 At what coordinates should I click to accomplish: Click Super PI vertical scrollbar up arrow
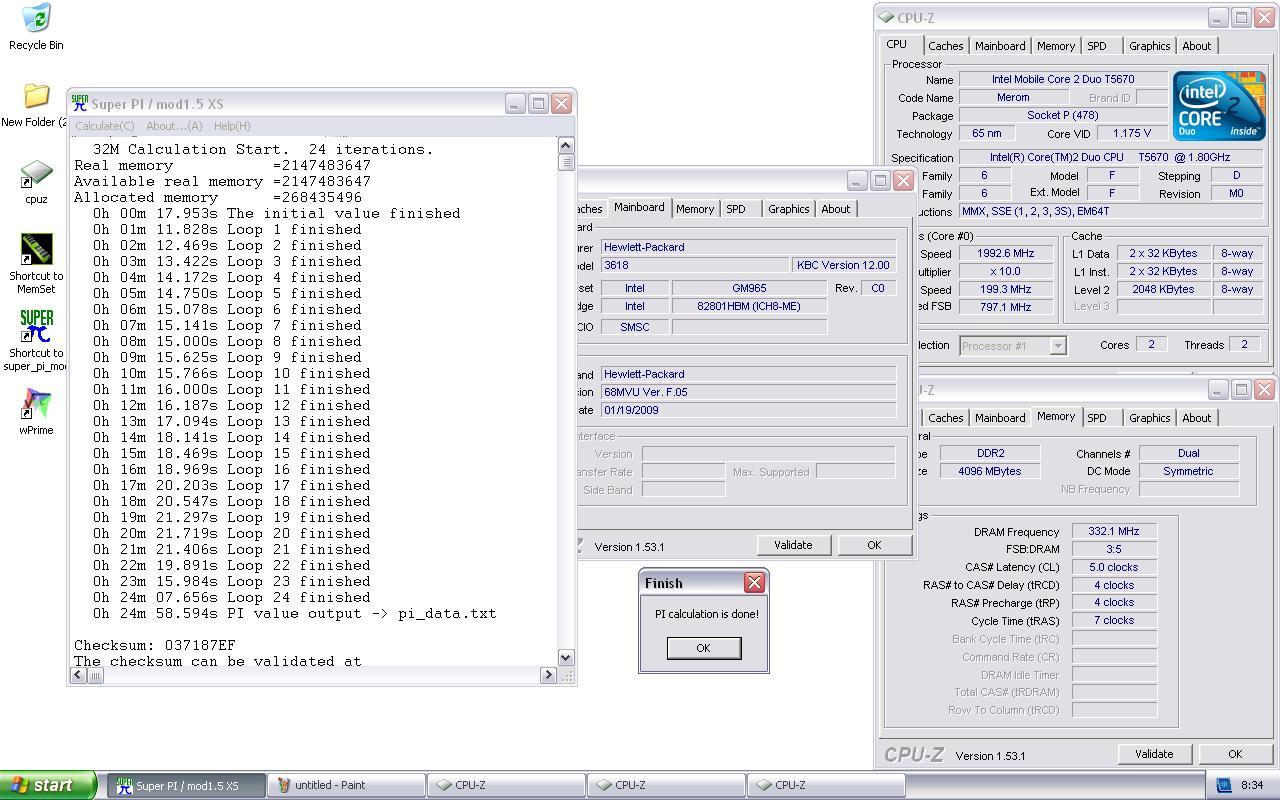566,145
